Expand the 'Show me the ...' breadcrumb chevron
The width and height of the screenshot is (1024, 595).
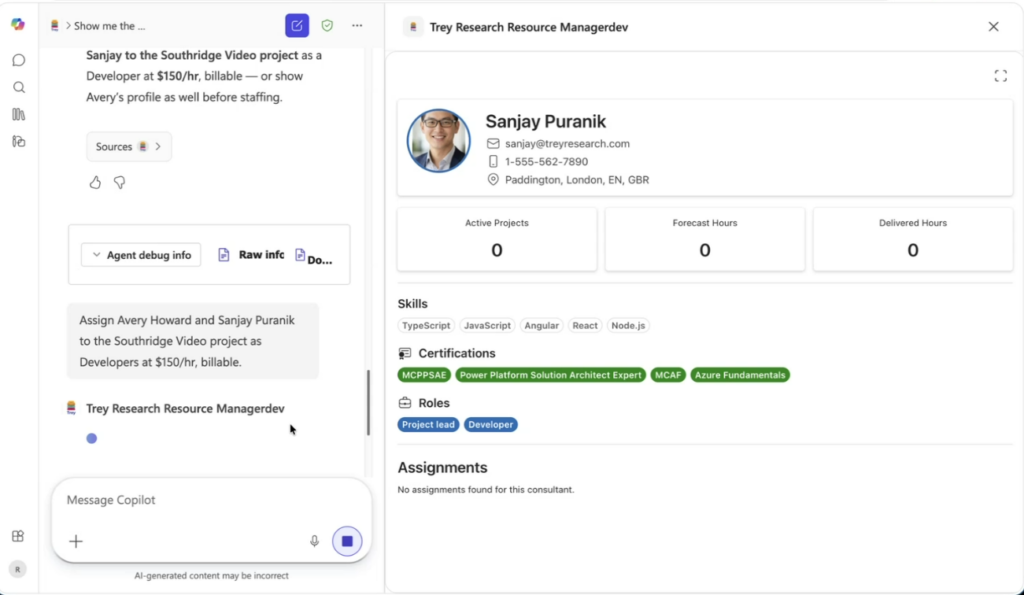coord(68,26)
